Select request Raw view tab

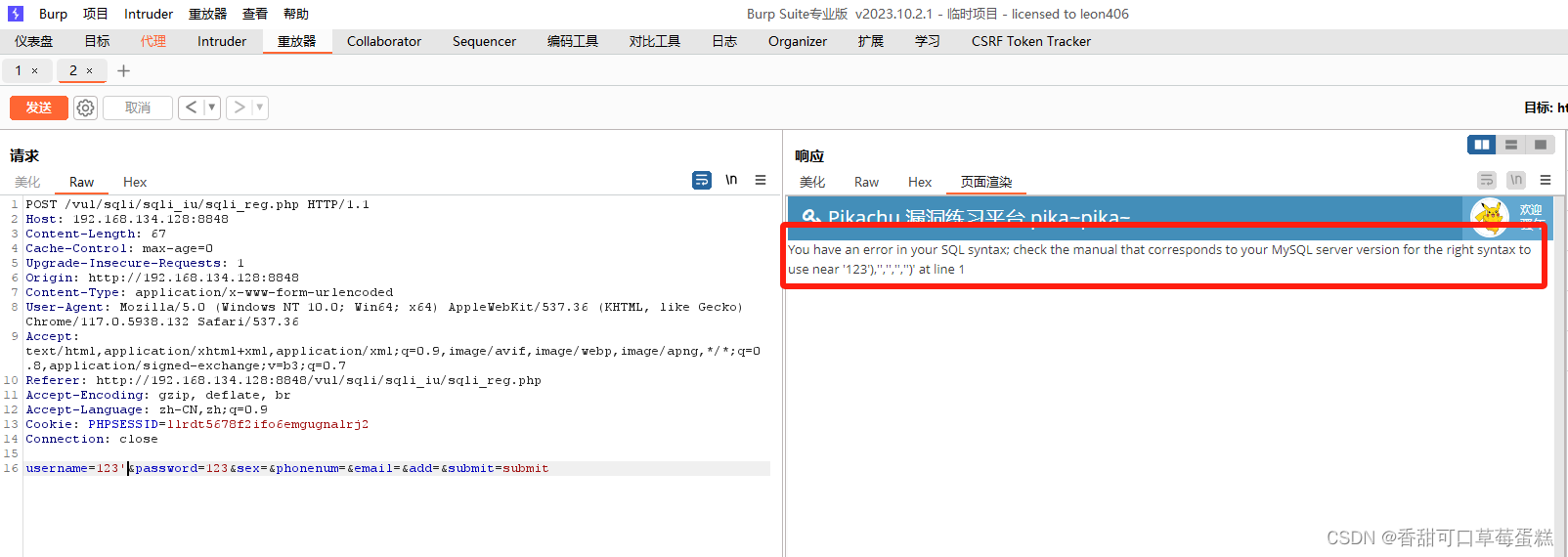click(x=82, y=182)
